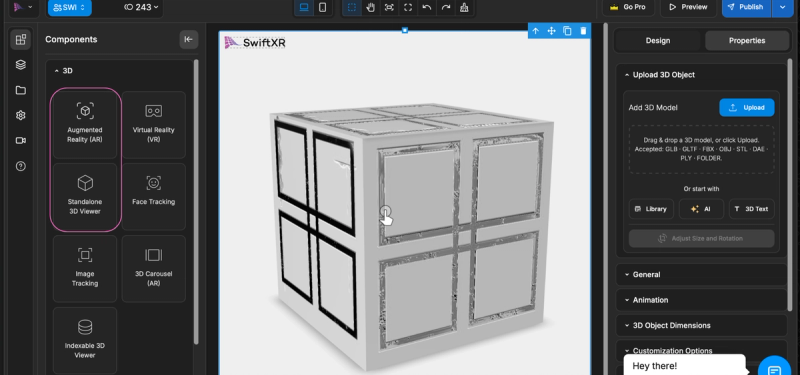Viewport: 800px width, 375px height.
Task: Add Face Tracking component
Action: tap(154, 196)
